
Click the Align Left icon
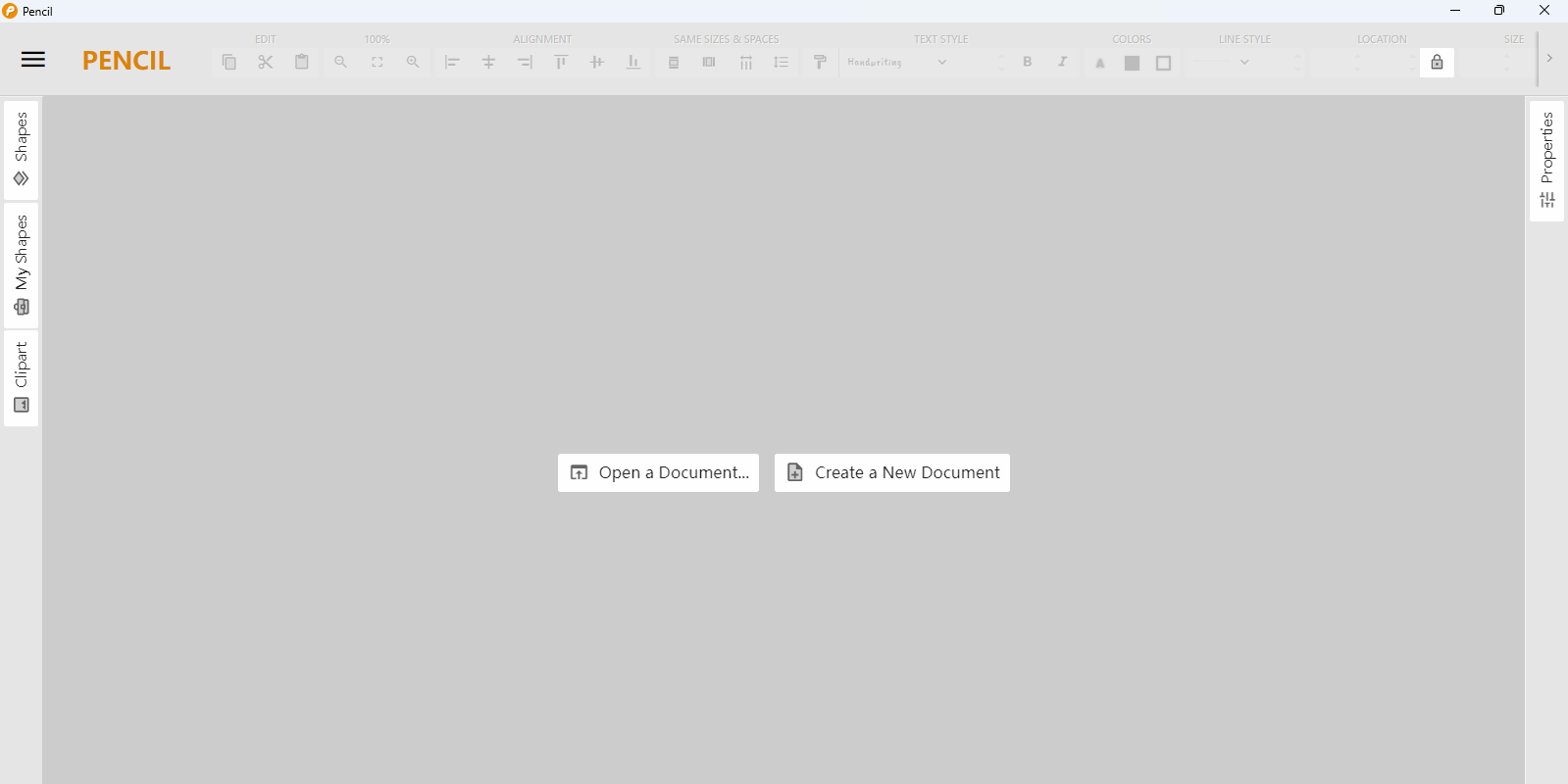pyautogui.click(x=452, y=62)
